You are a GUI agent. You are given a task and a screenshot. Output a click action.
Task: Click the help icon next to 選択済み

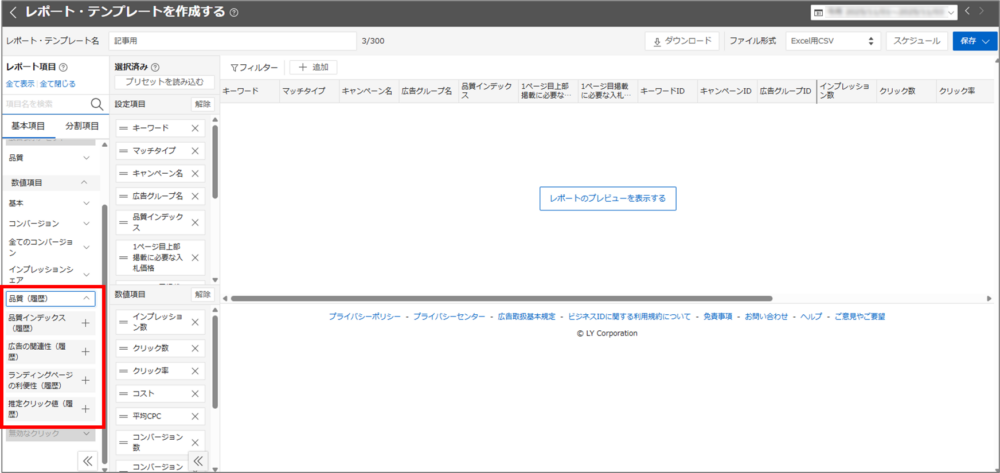tap(156, 67)
